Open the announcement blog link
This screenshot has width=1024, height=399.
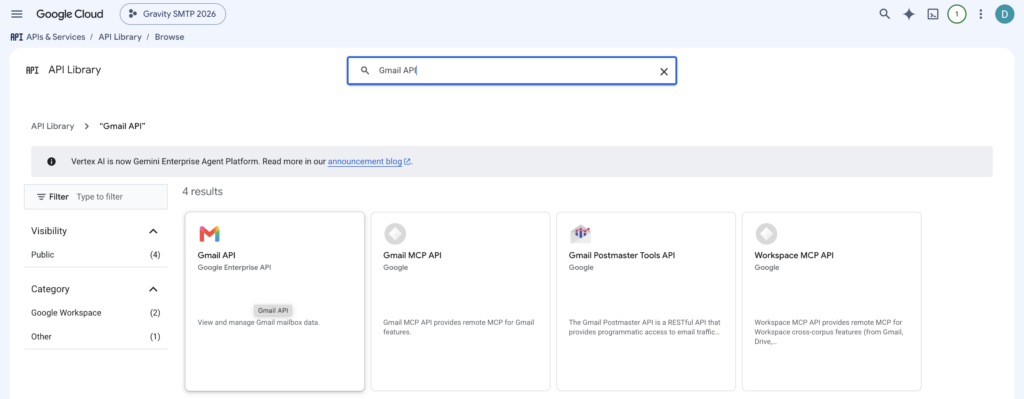[x=365, y=161]
